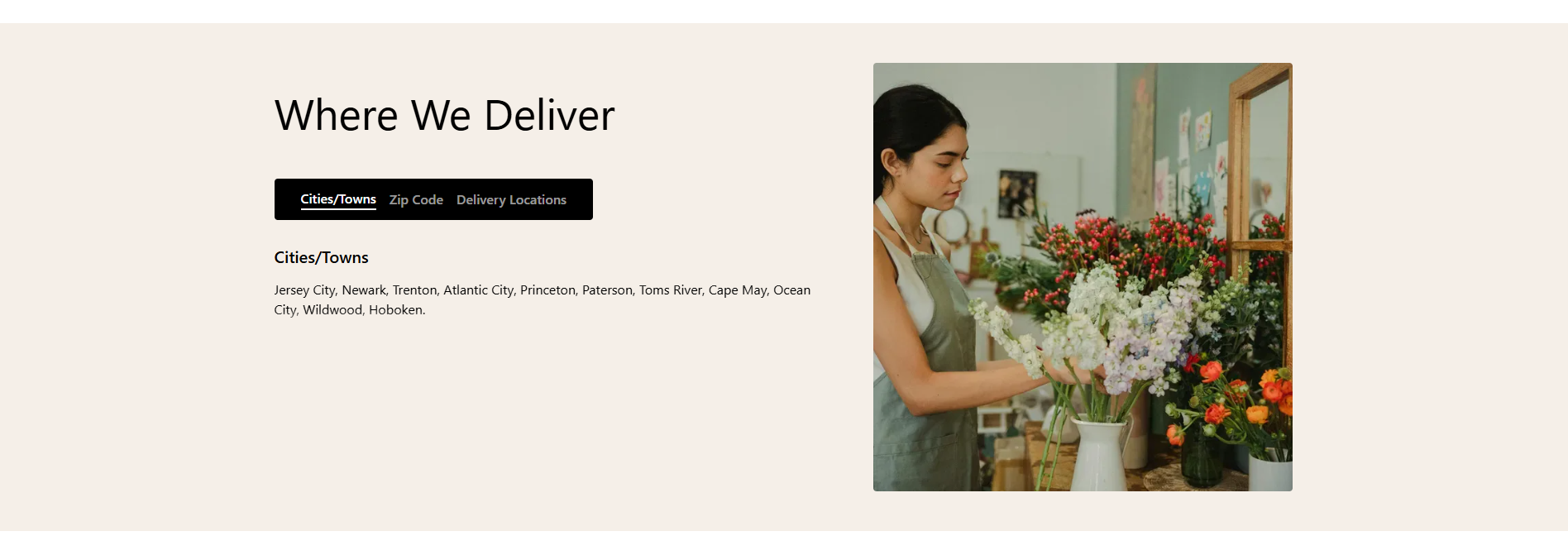The height and width of the screenshot is (555, 1568).
Task: Click 'Toms River' in the cities list
Action: [x=671, y=290]
